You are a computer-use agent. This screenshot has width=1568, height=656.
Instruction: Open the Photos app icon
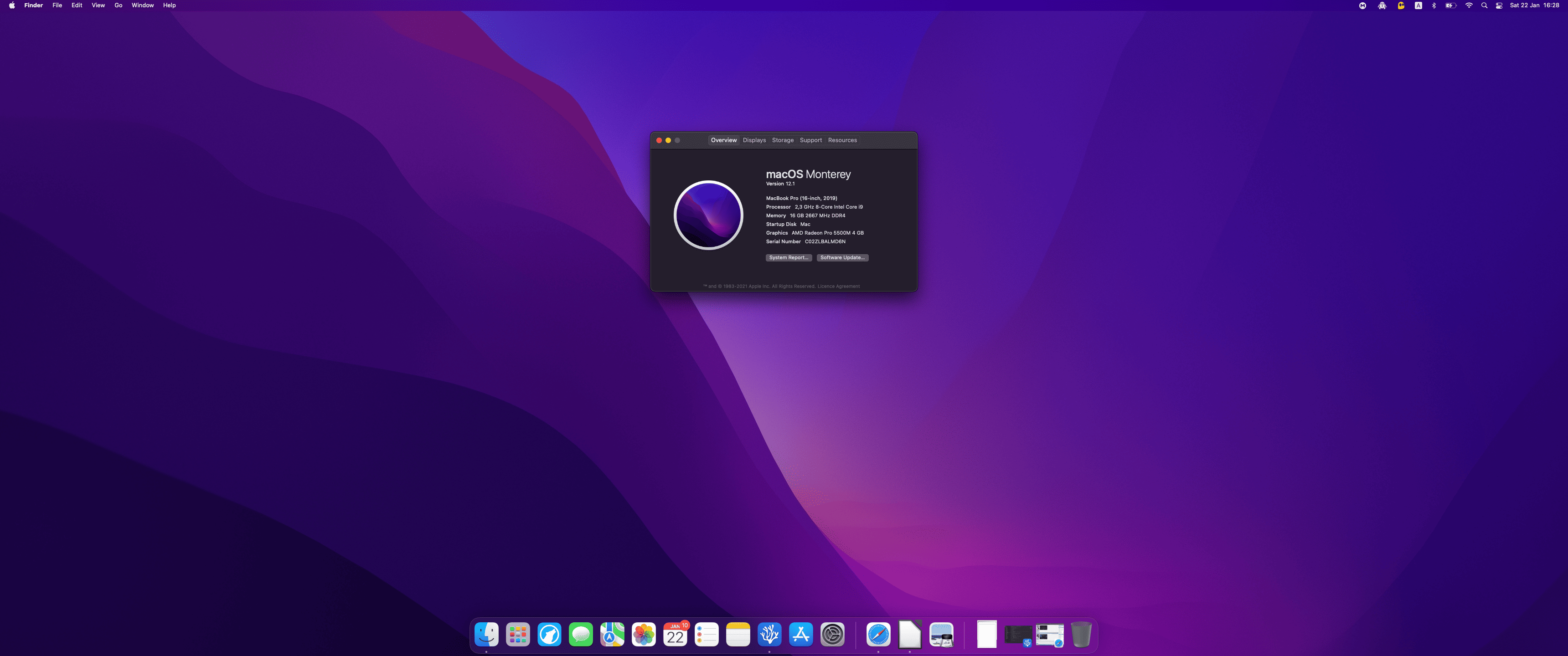point(644,635)
